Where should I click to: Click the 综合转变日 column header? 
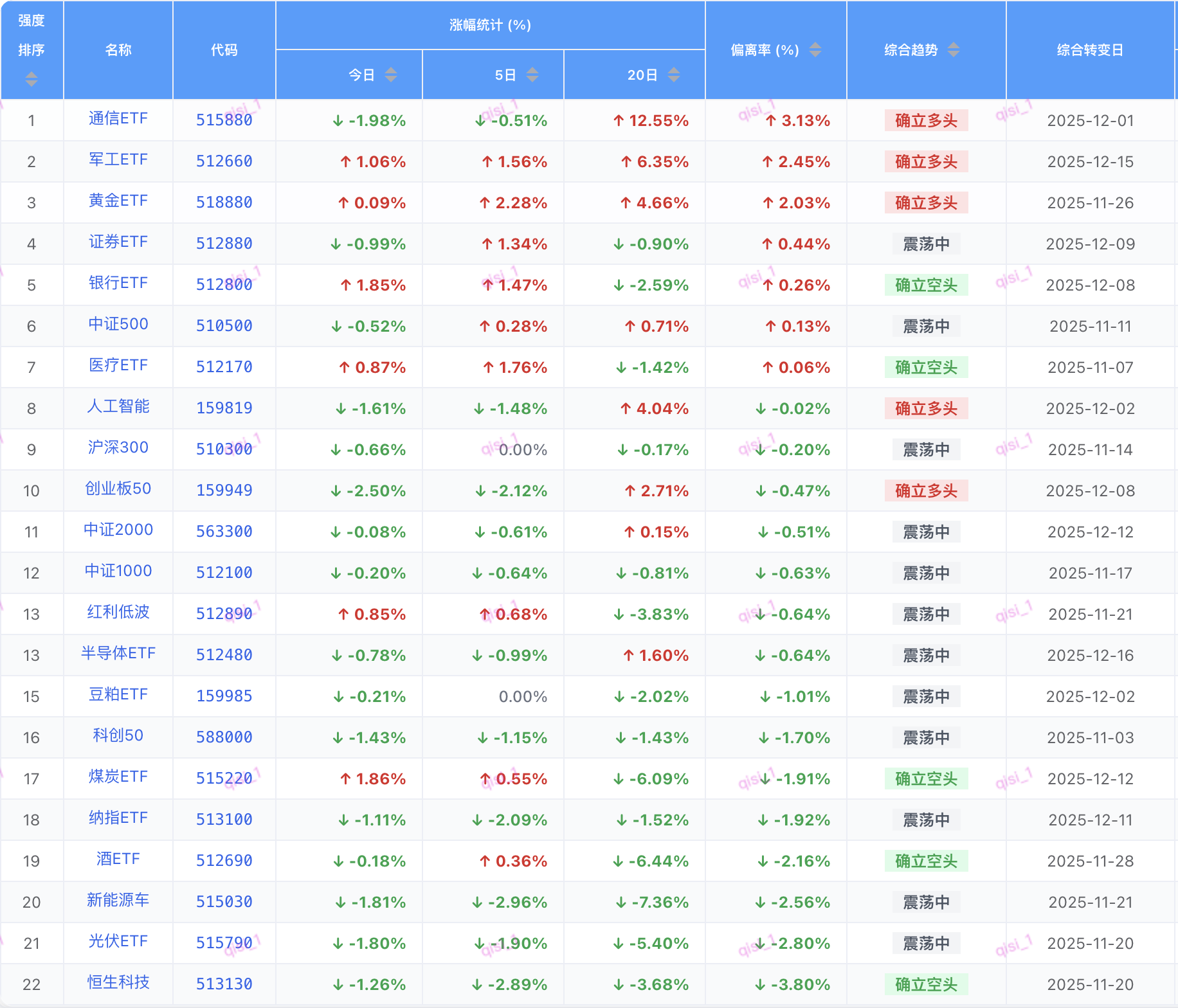tap(1090, 50)
